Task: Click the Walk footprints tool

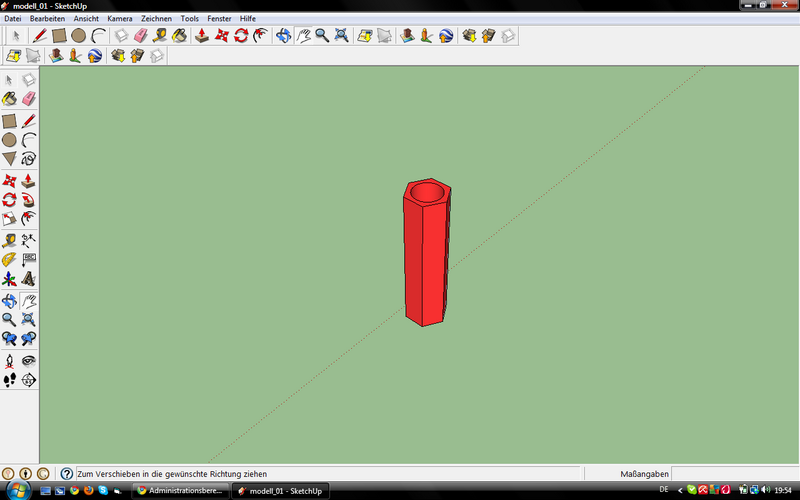Action: pos(9,380)
